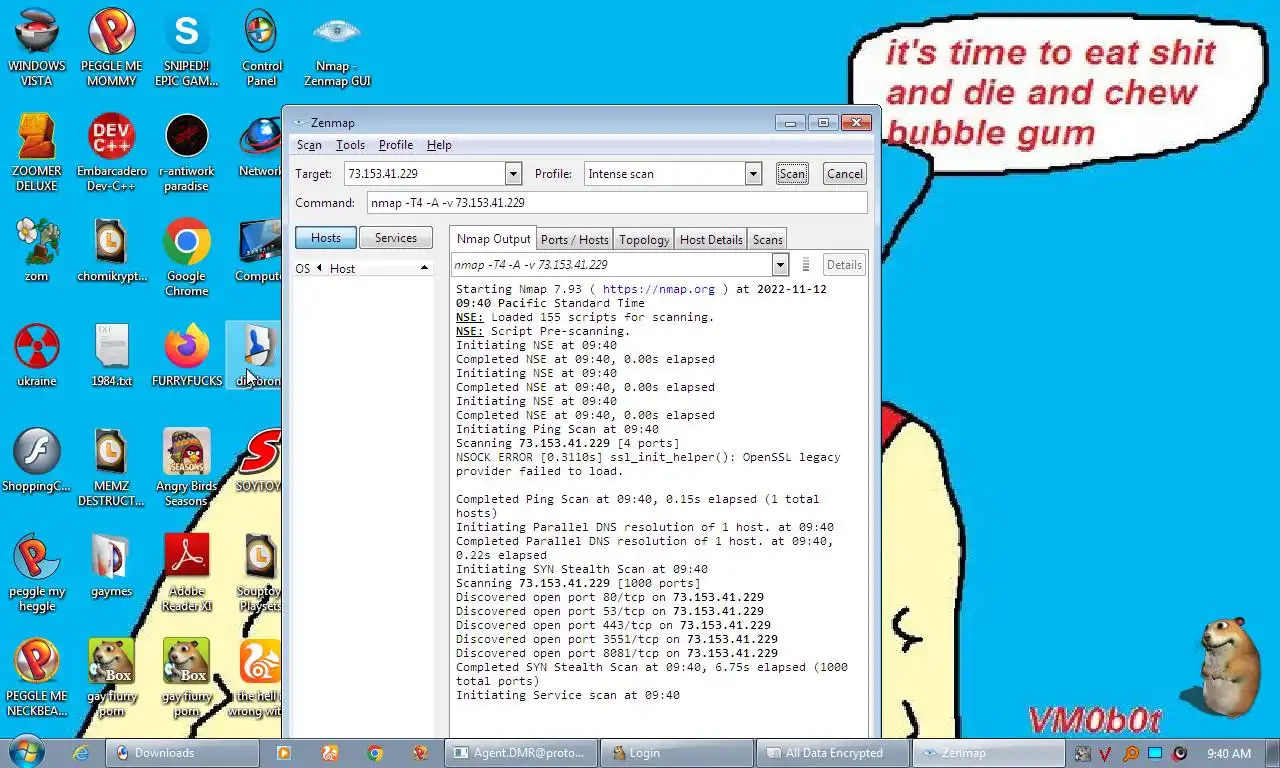Screen dimensions: 1280x768
Task: Expand the Profile dropdown arrow
Action: click(x=753, y=174)
